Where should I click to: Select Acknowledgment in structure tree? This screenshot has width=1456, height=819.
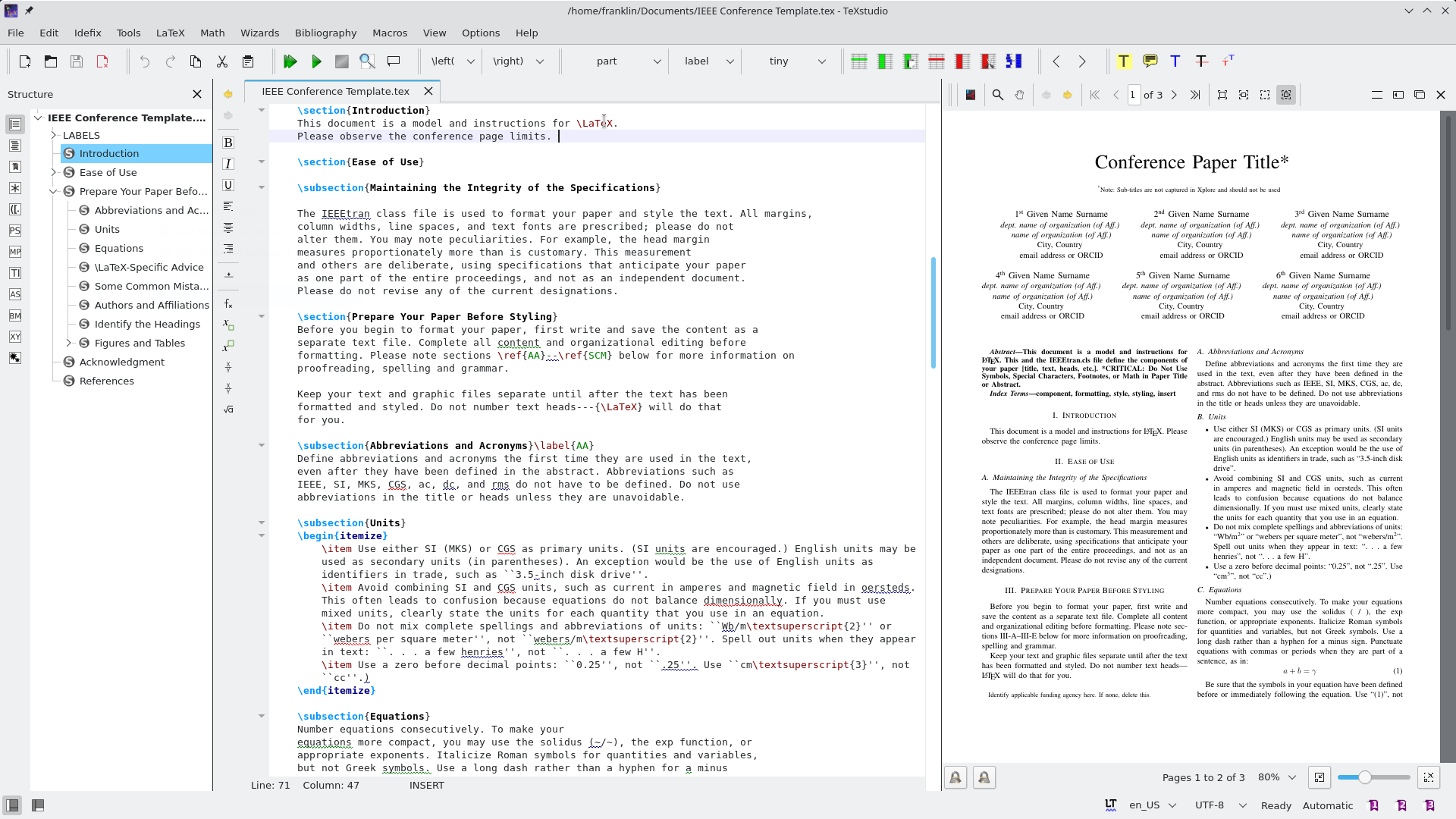pyautogui.click(x=122, y=362)
